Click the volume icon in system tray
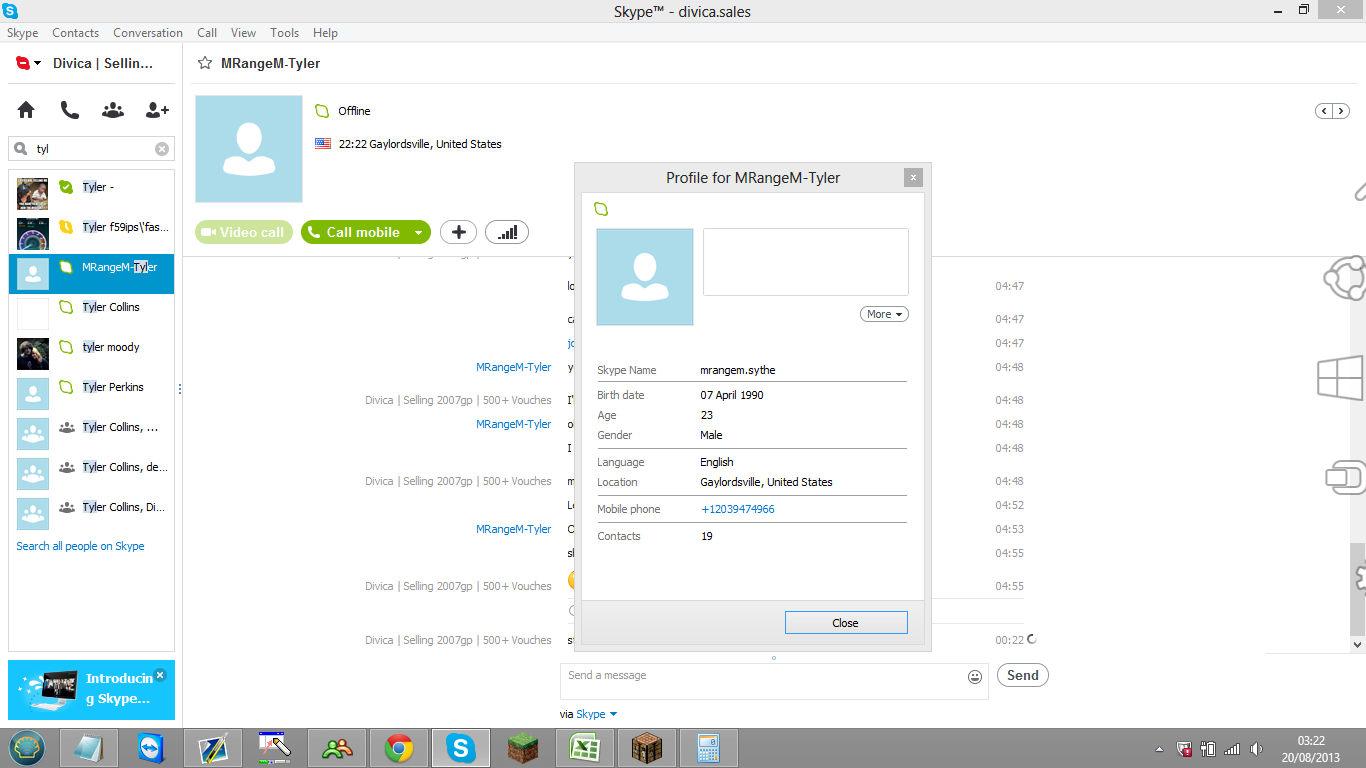 1257,749
